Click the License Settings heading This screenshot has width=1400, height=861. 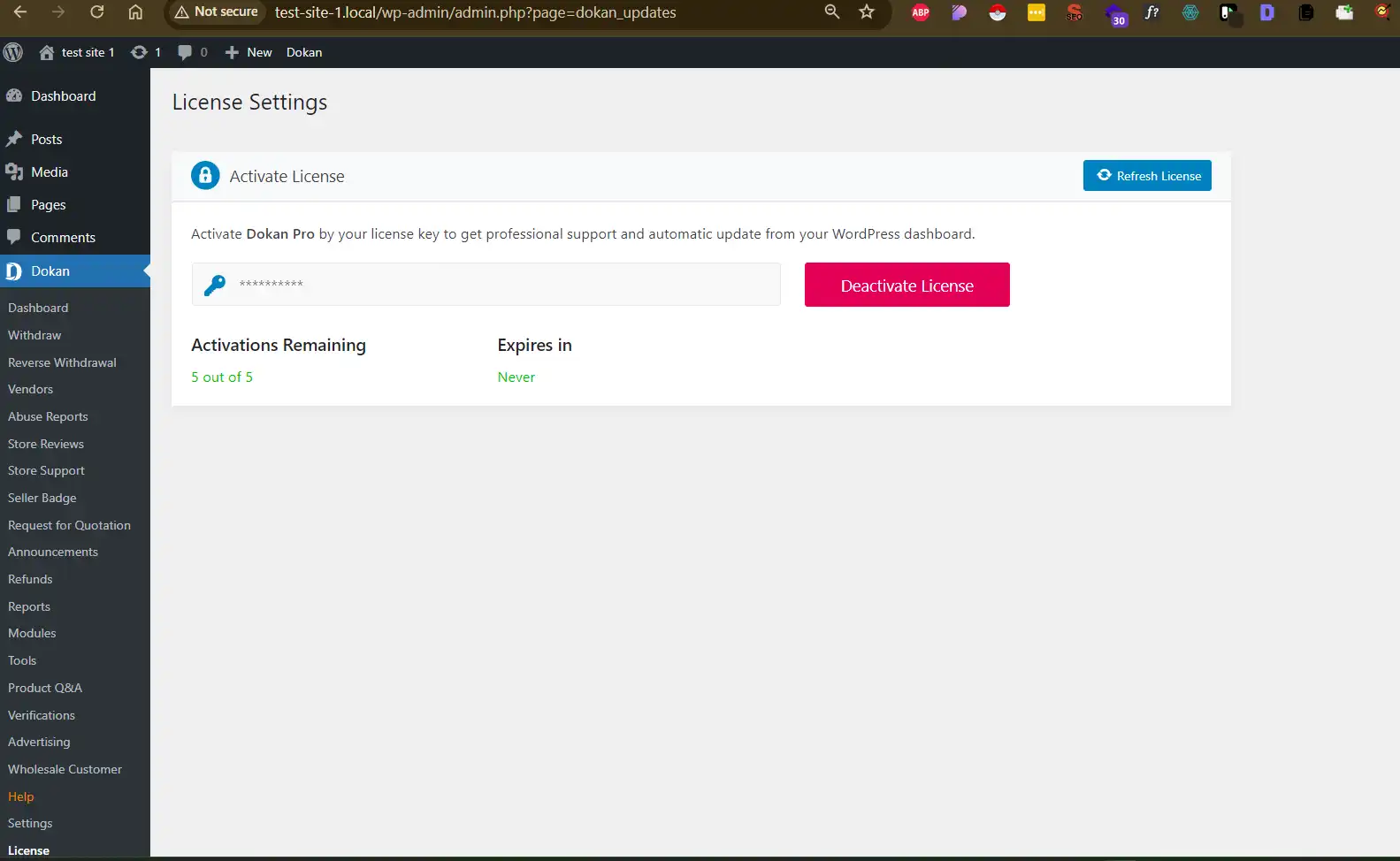[x=249, y=103]
